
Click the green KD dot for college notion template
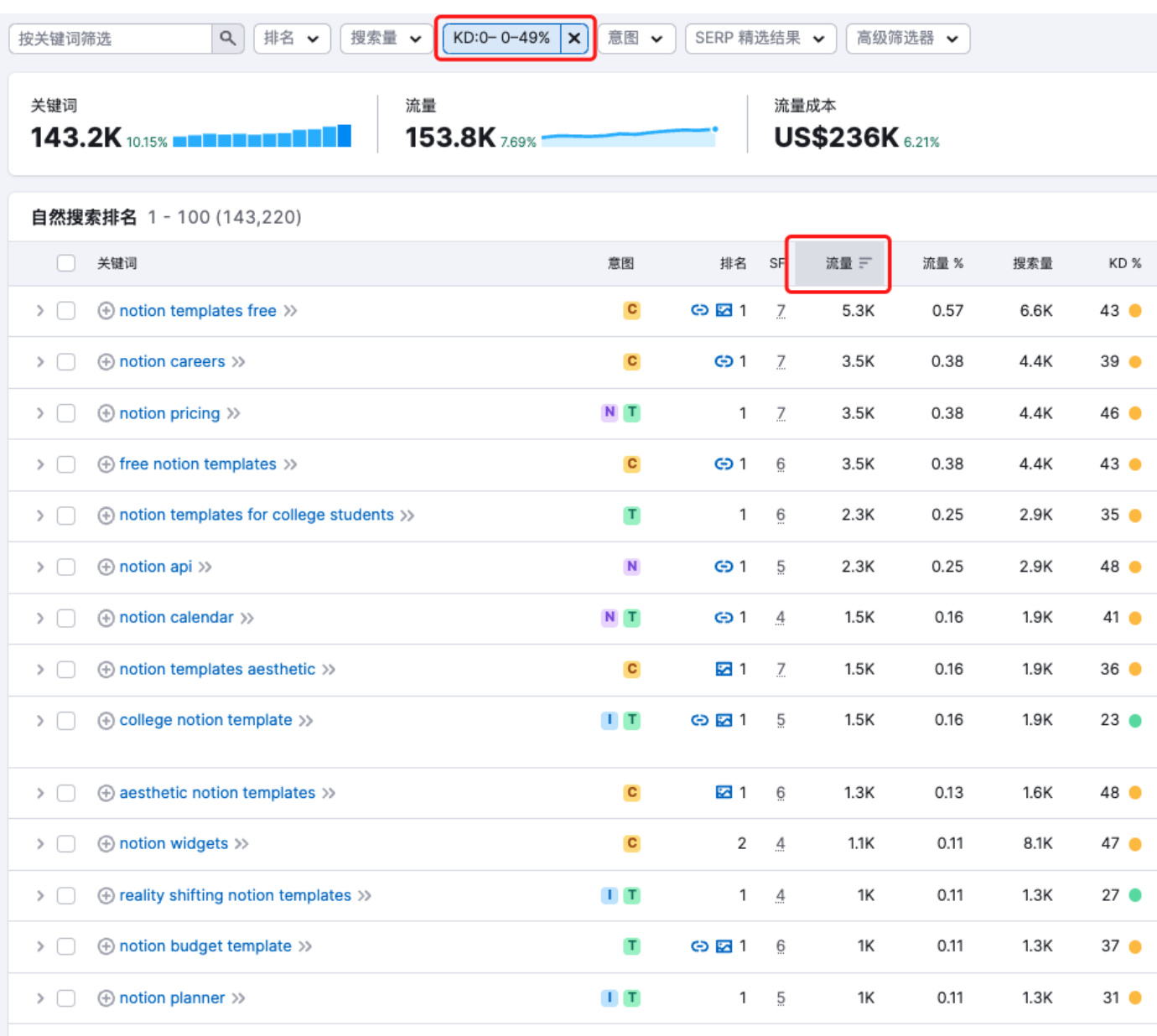pos(1135,720)
